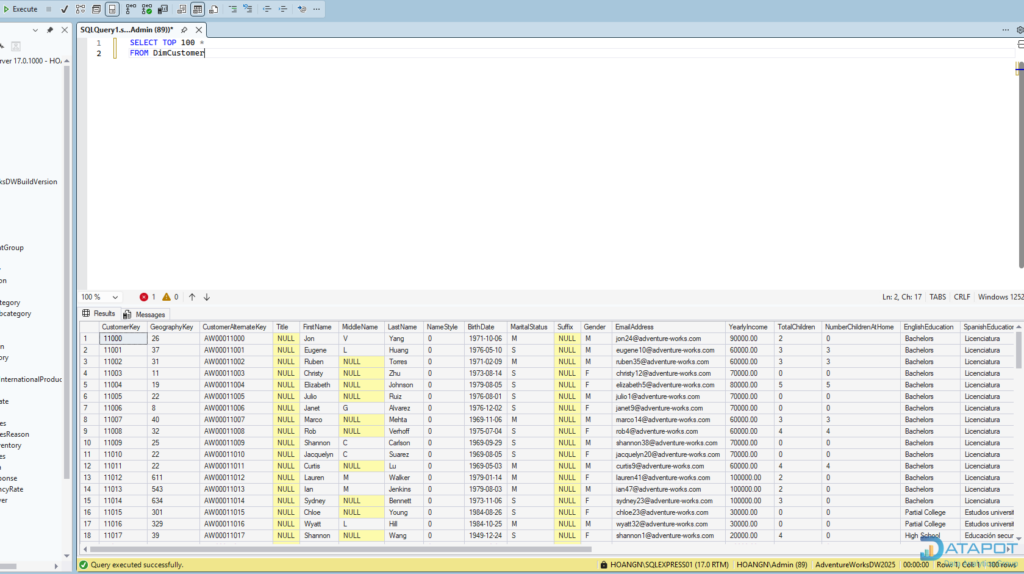The height and width of the screenshot is (574, 1024).
Task: Display the estimated execution plan
Action: coord(80,9)
